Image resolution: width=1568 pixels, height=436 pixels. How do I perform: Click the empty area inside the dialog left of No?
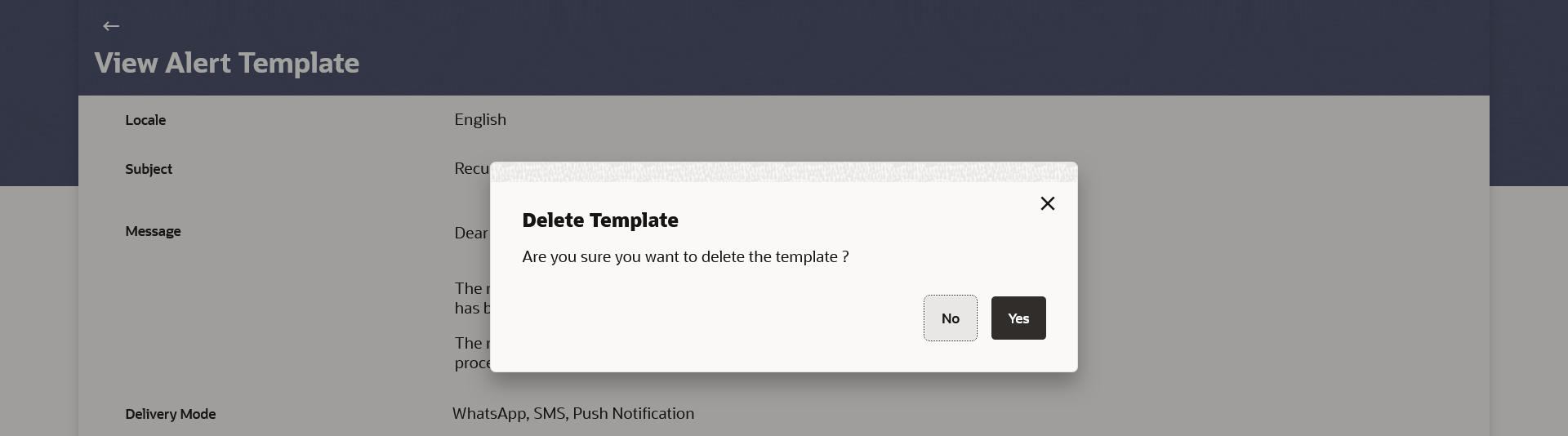[719, 318]
